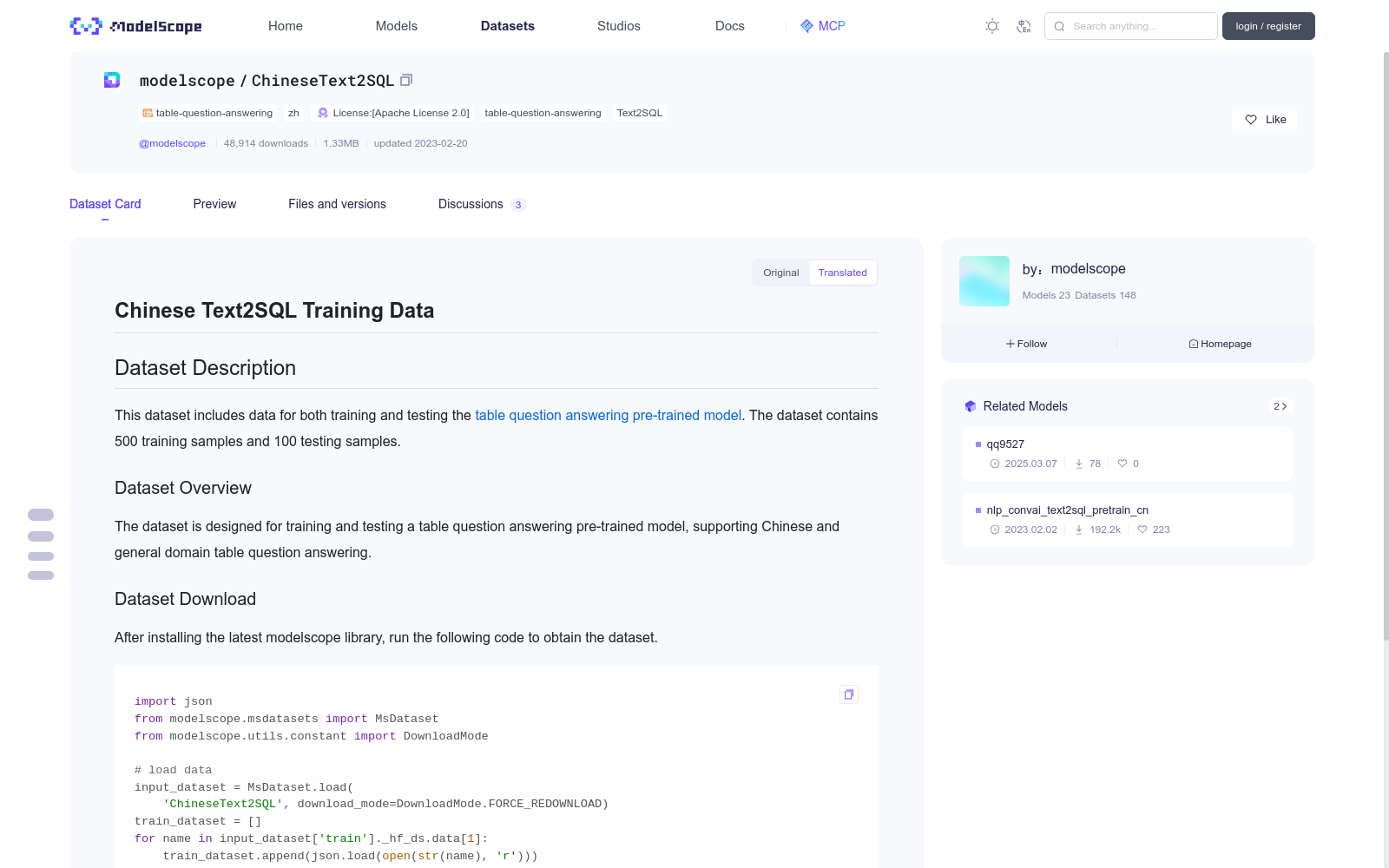Screen dimensions: 1389x868
Task: Click the Models 23 count text
Action: click(1046, 295)
